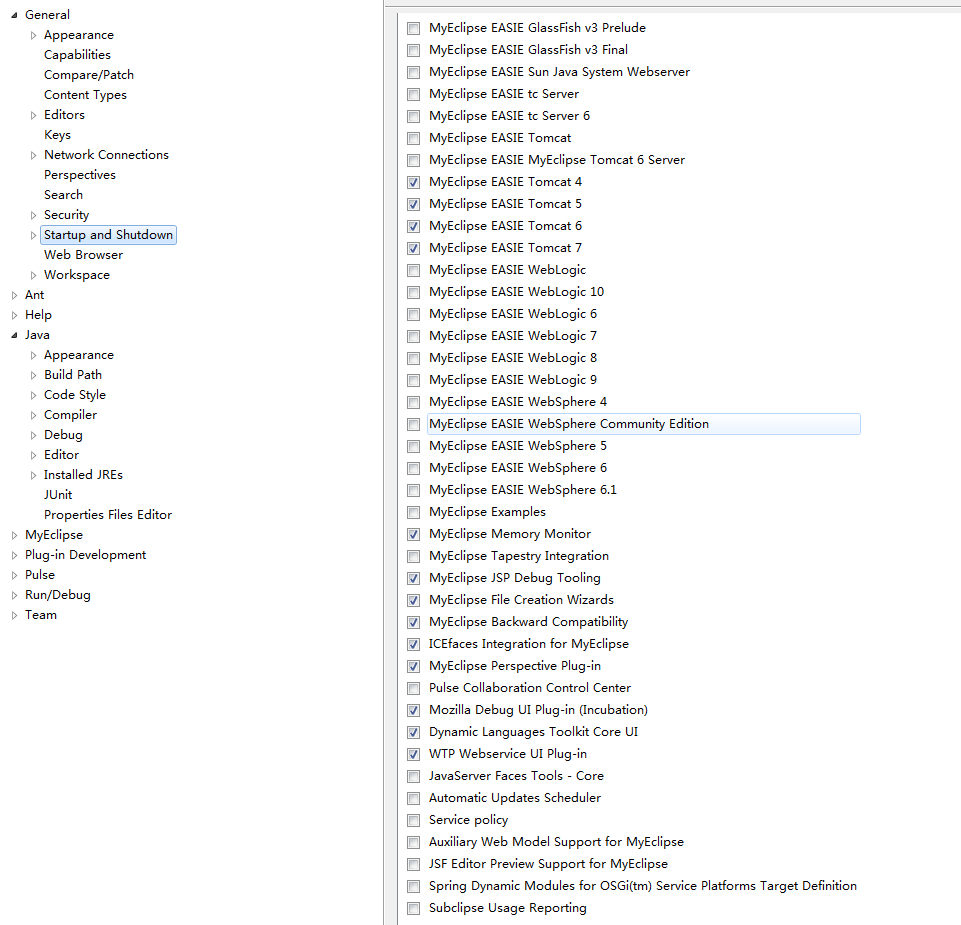Select Capabilities in the tree
Screen dimensions: 961x925
click(77, 55)
